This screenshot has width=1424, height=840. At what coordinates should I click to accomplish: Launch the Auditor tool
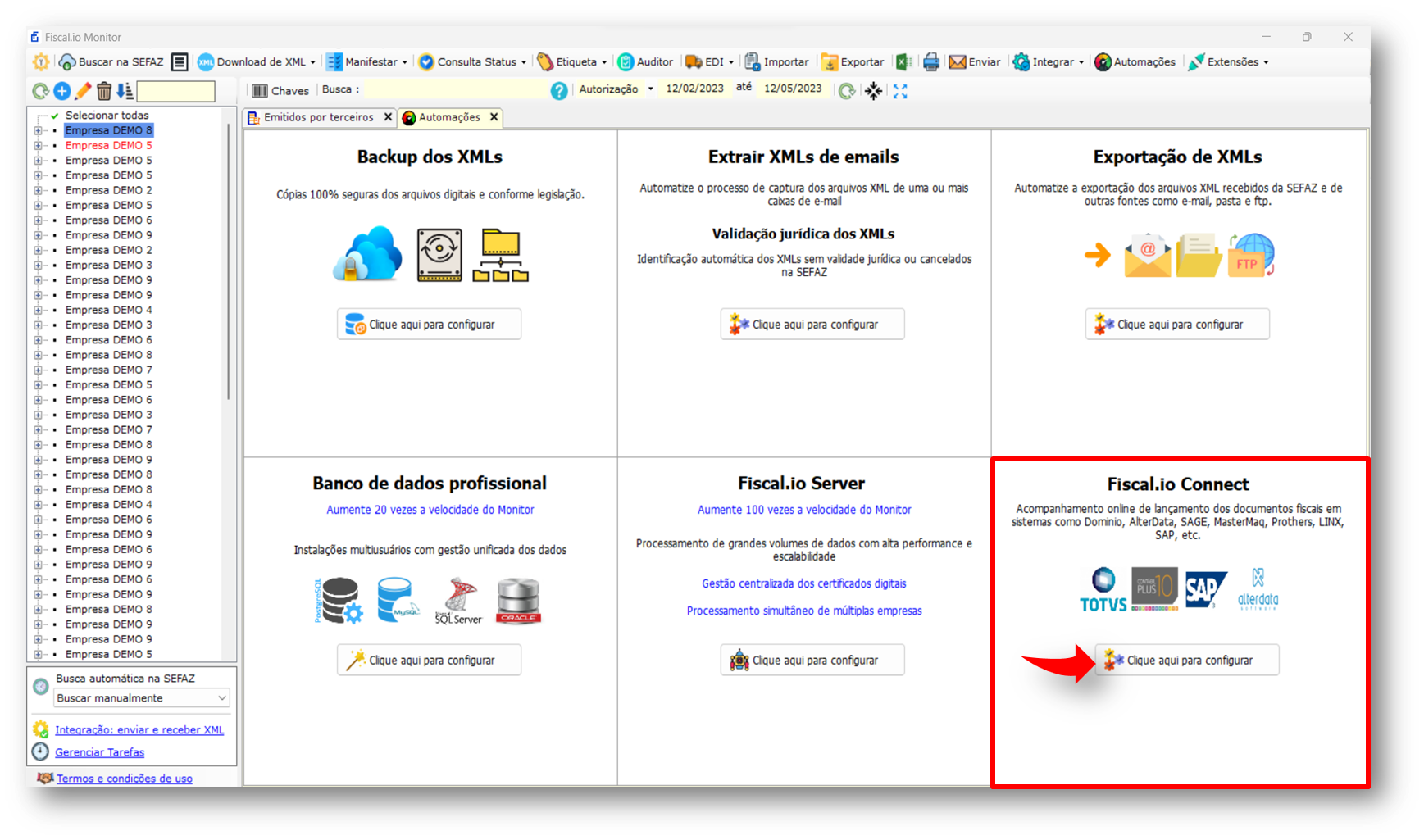coord(645,61)
